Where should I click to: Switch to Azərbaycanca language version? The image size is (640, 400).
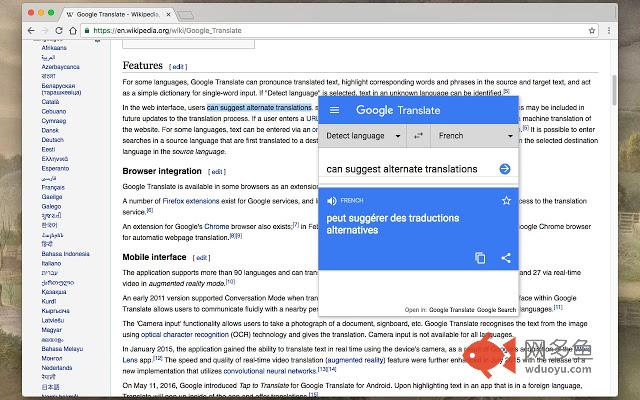[x=60, y=67]
